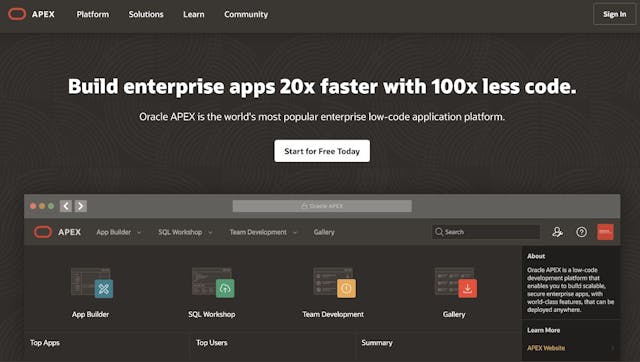This screenshot has height=362, width=640.
Task: Click the Team Development tile label
Action: coord(333,314)
